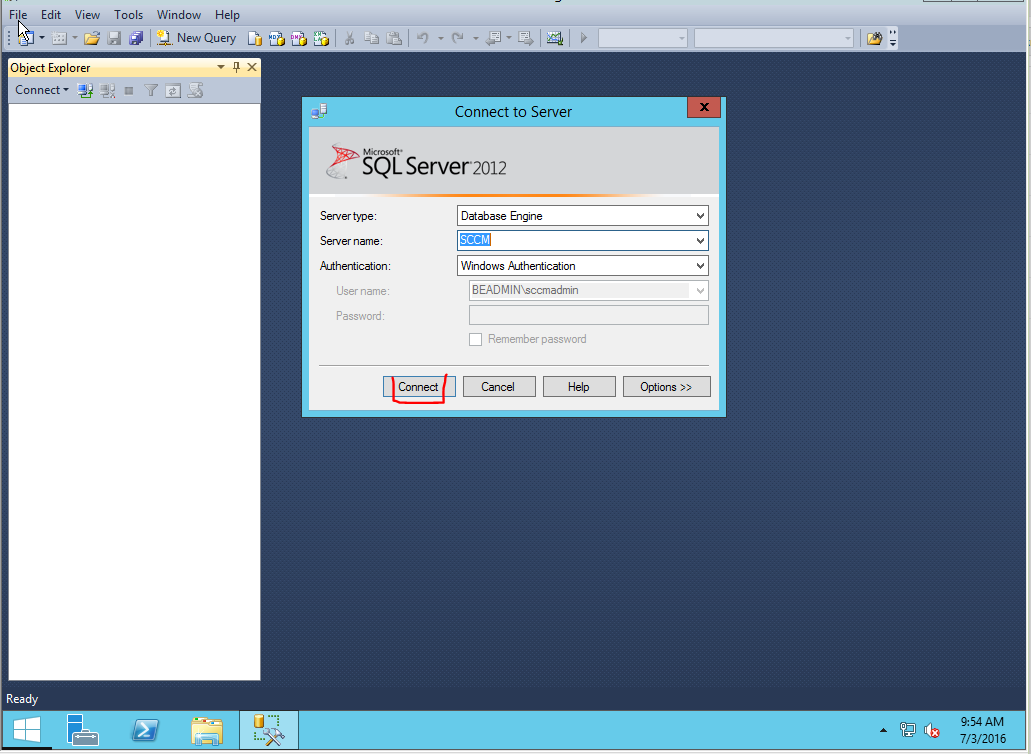The image size is (1031, 754).
Task: Open the Tools menu
Action: coord(128,14)
